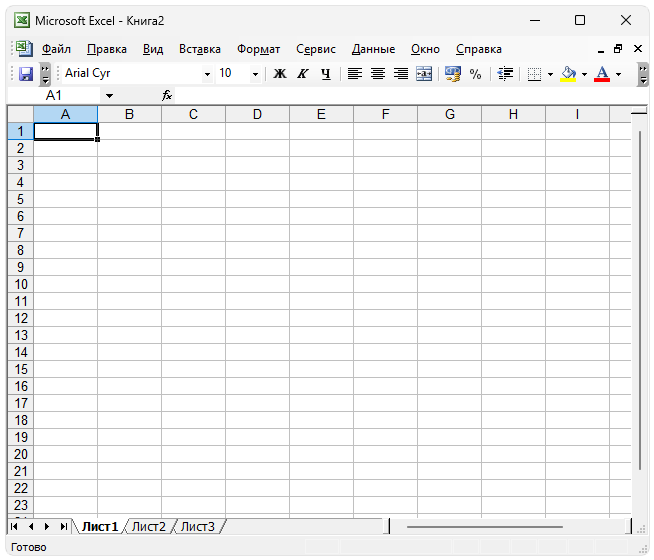Expand standard toolbar options chevron
This screenshot has height=560, width=654.
pos(45,74)
